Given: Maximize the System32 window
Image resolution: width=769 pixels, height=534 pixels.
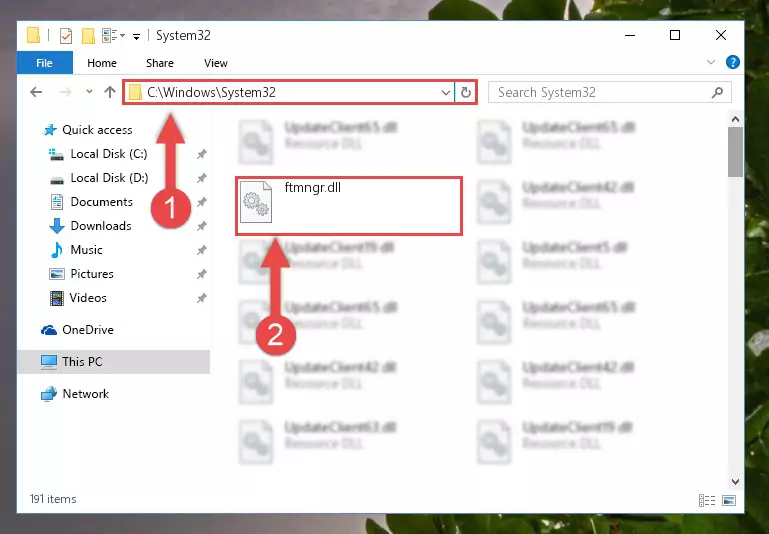Looking at the screenshot, I should pos(675,35).
